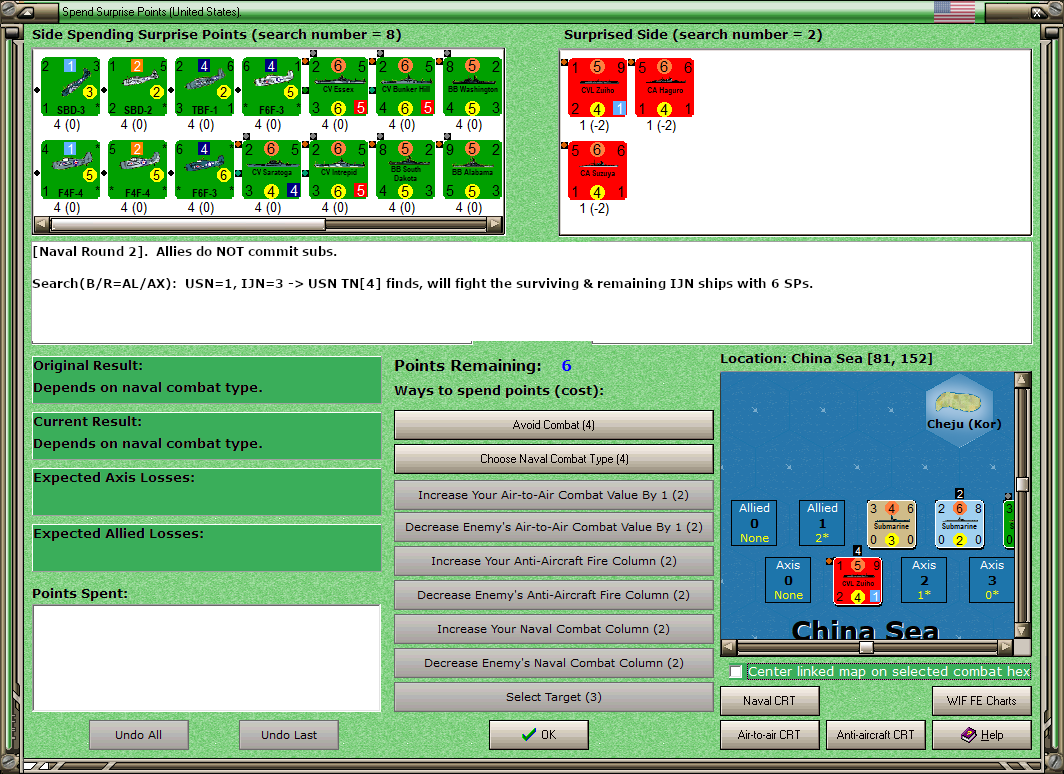Click the right arrow of the unit list scrollbar

pyautogui.click(x=495, y=223)
